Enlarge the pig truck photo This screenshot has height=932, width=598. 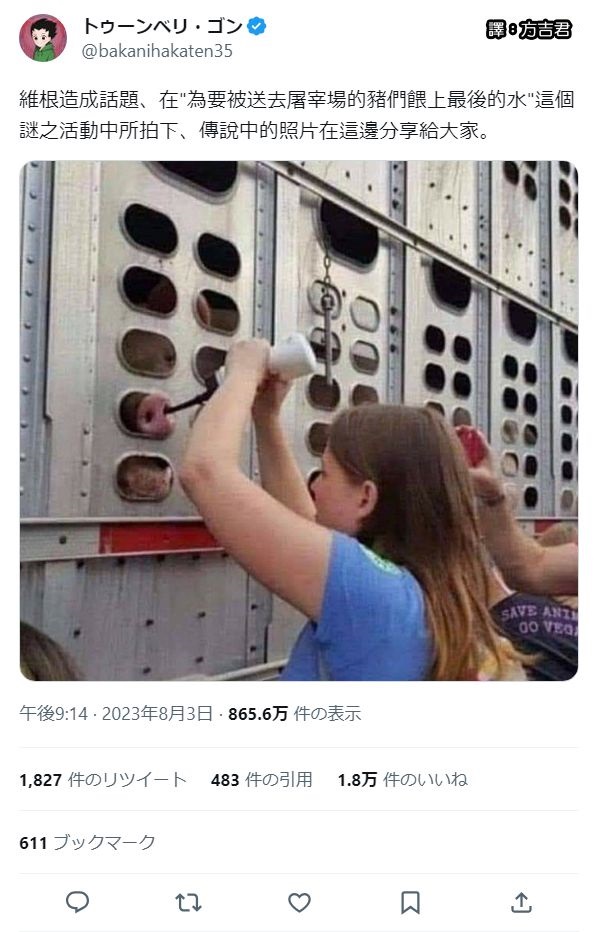click(299, 421)
